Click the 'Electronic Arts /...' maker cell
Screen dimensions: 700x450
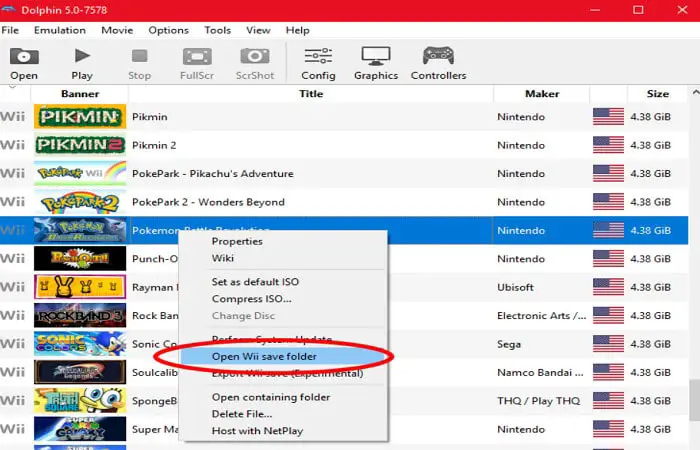point(542,316)
